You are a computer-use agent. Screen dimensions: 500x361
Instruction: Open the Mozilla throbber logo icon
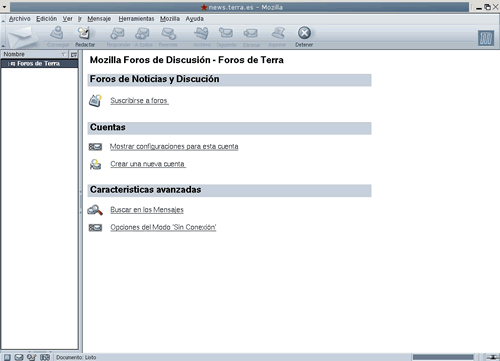coord(486,38)
